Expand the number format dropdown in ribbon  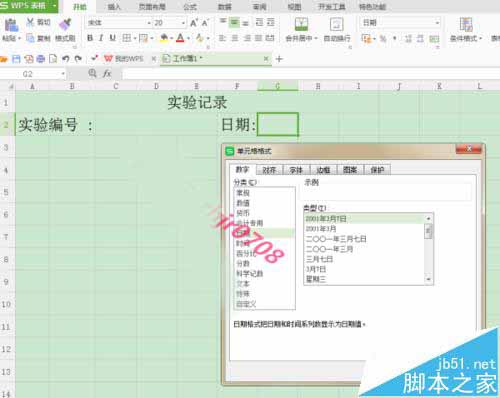pyautogui.click(x=437, y=23)
